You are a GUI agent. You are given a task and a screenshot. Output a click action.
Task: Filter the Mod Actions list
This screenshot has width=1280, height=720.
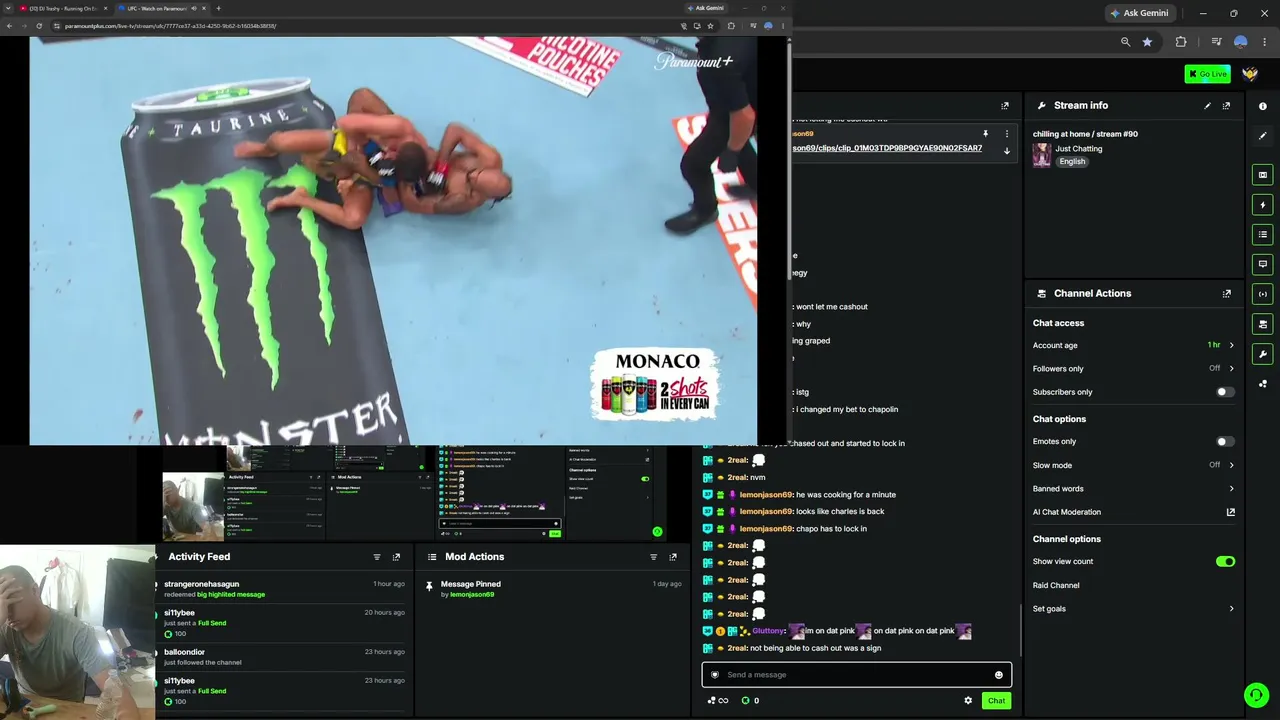point(654,557)
